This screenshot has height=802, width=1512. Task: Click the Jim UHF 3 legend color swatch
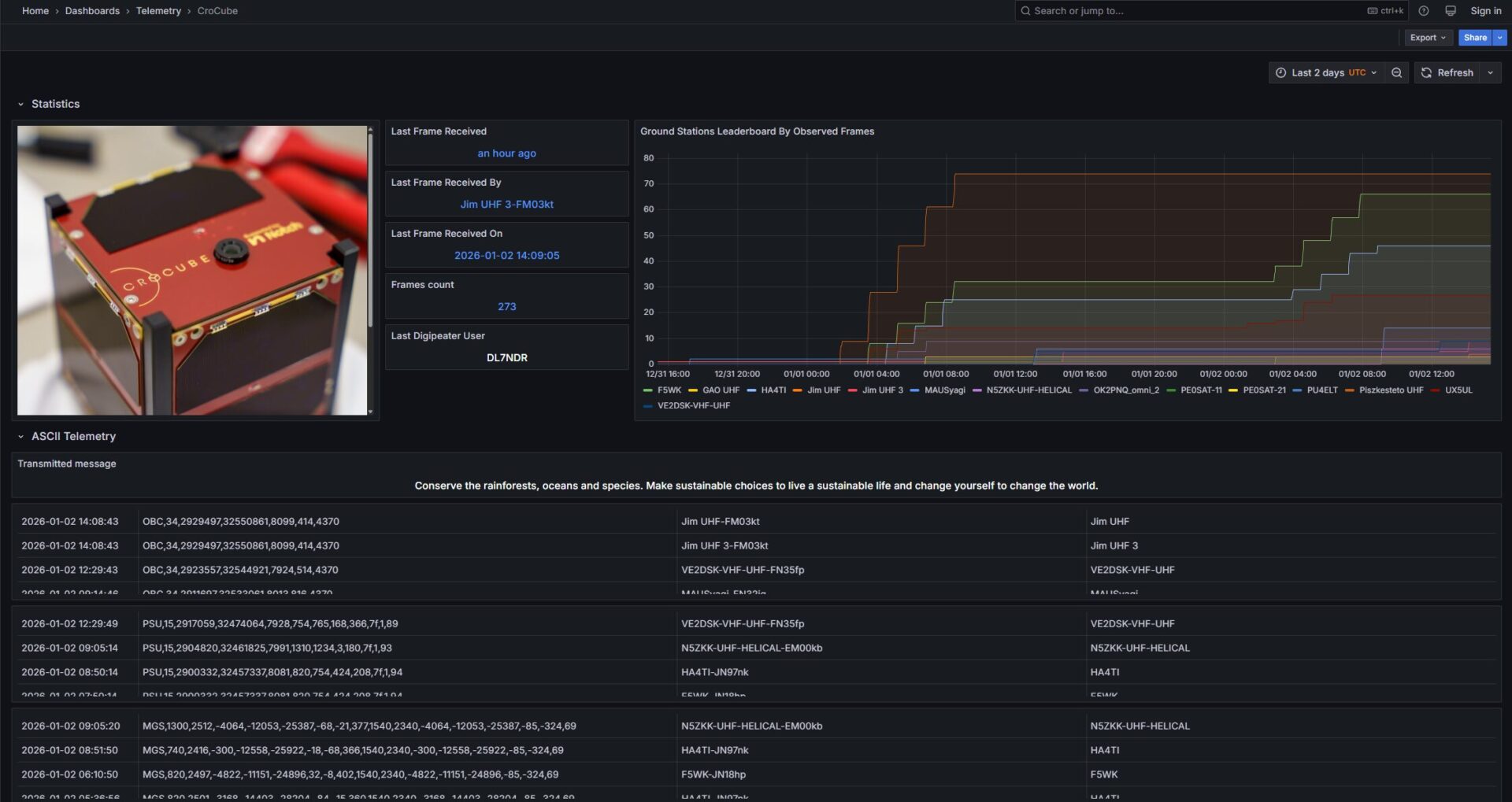click(x=852, y=390)
